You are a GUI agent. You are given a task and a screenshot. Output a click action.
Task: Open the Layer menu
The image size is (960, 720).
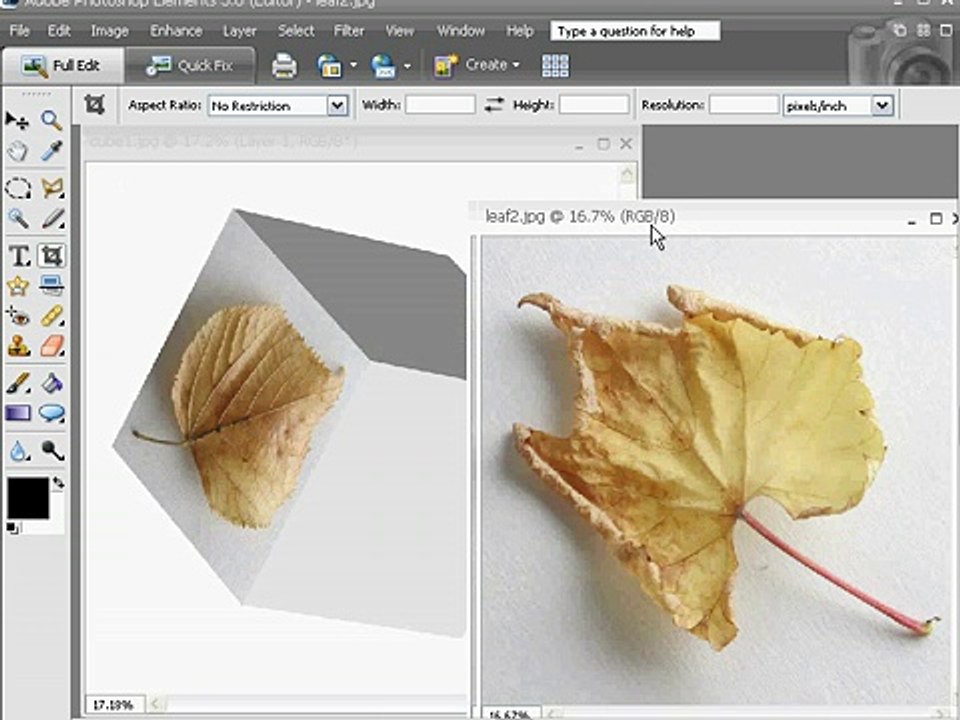(239, 31)
